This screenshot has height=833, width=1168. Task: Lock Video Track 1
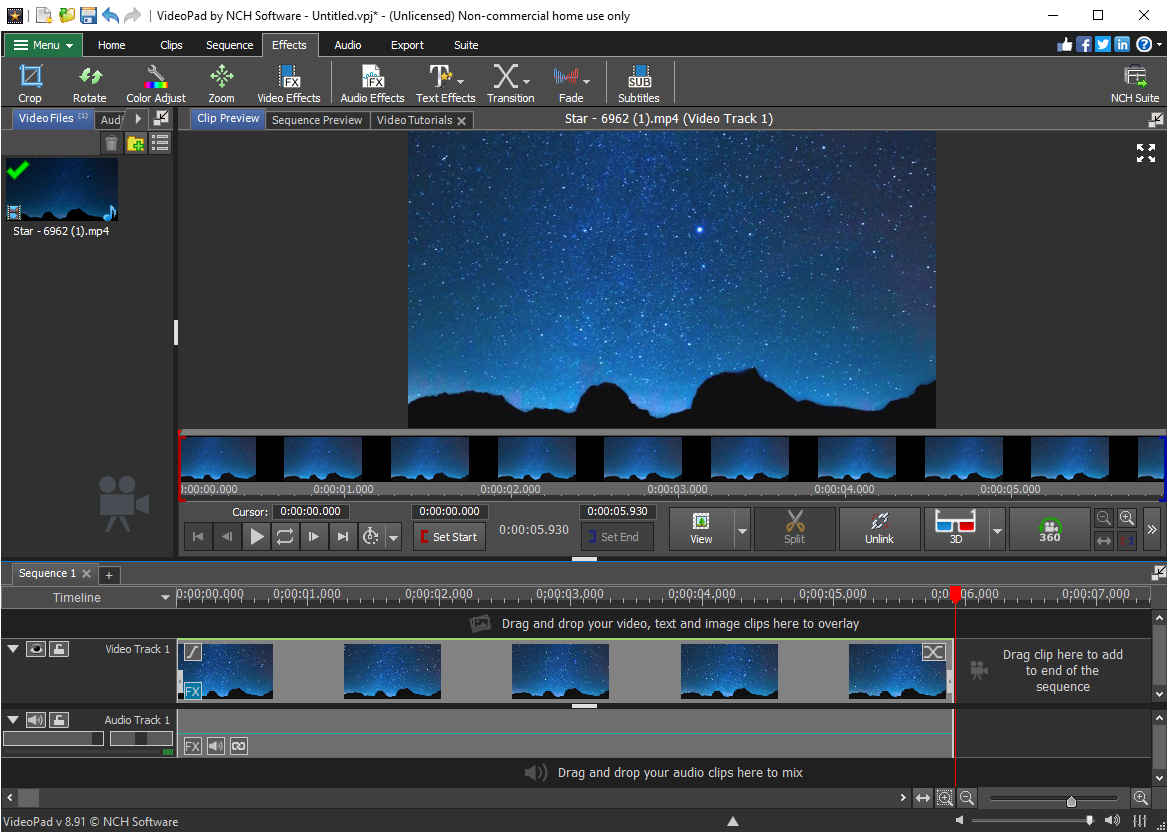pos(60,649)
